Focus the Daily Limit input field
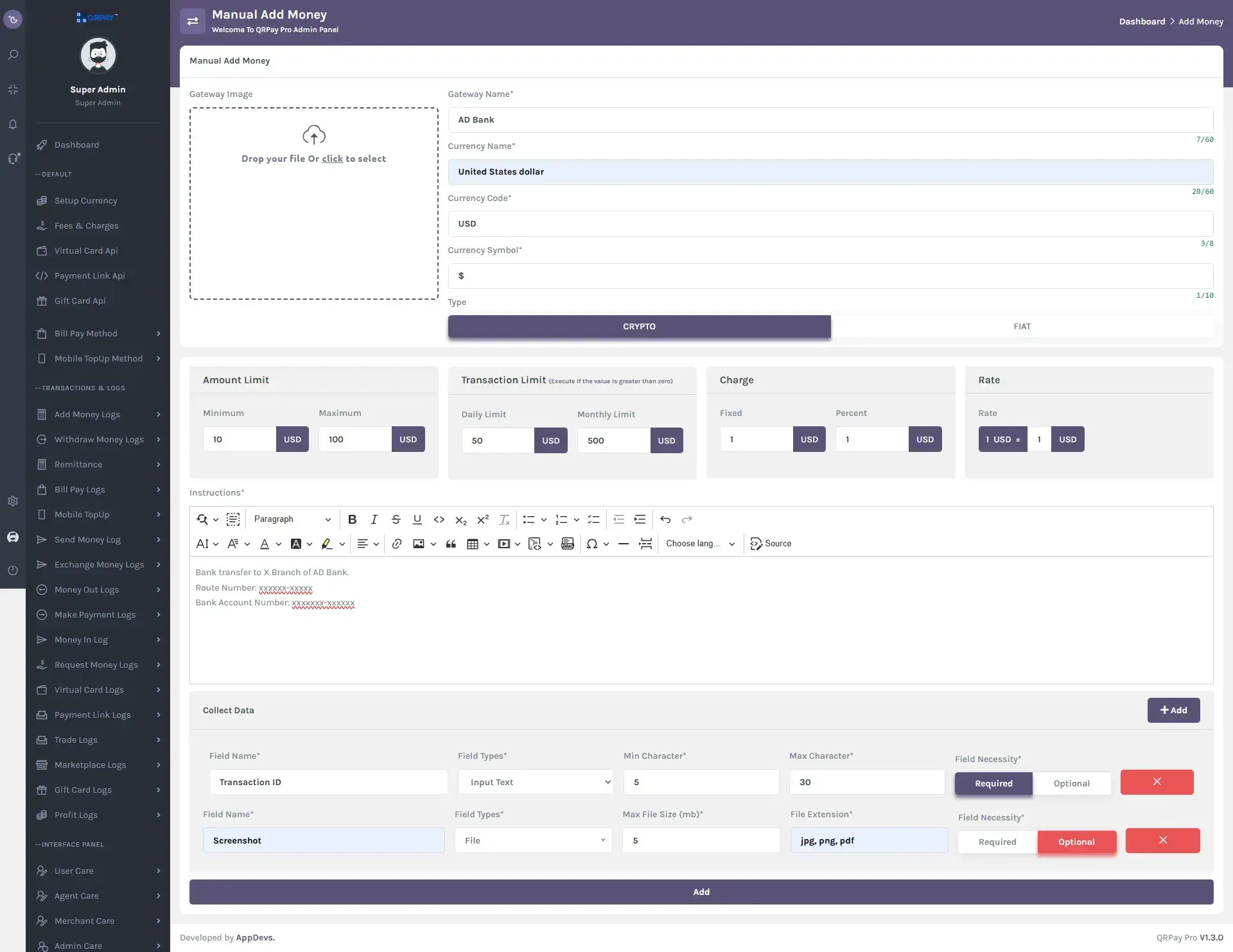This screenshot has width=1233, height=952. click(x=498, y=440)
